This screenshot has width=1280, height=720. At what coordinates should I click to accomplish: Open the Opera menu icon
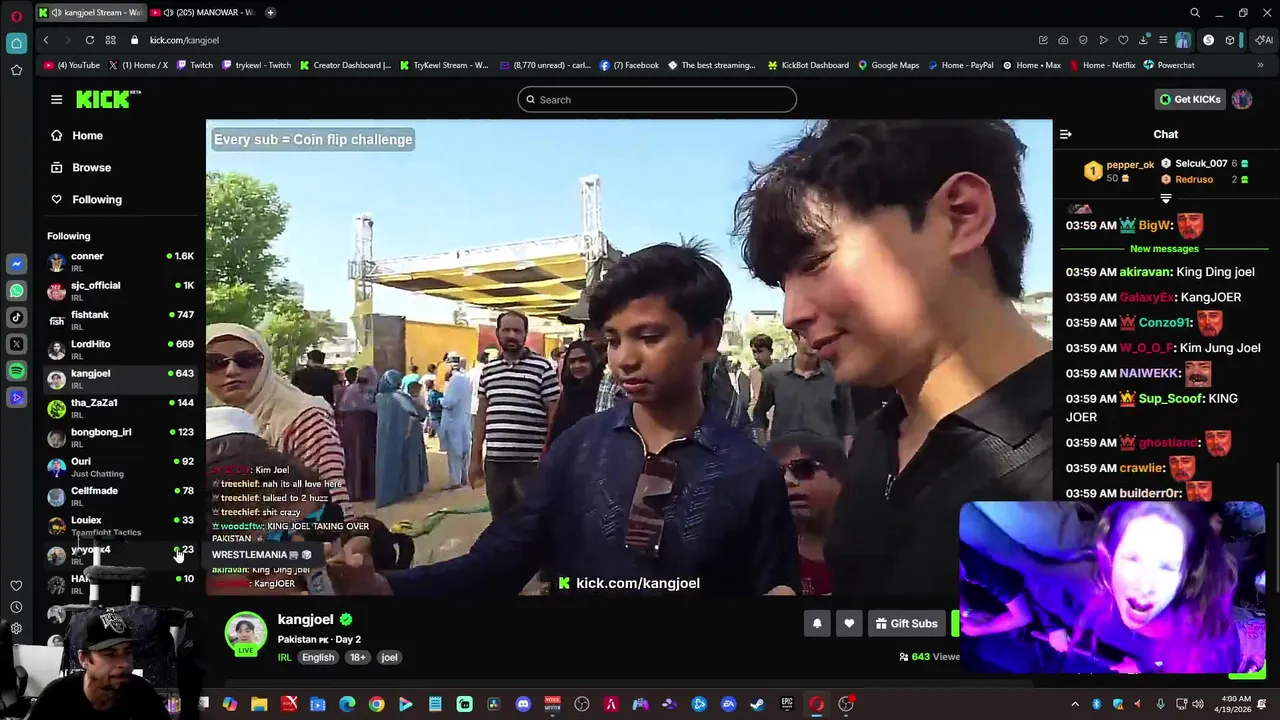[x=16, y=16]
